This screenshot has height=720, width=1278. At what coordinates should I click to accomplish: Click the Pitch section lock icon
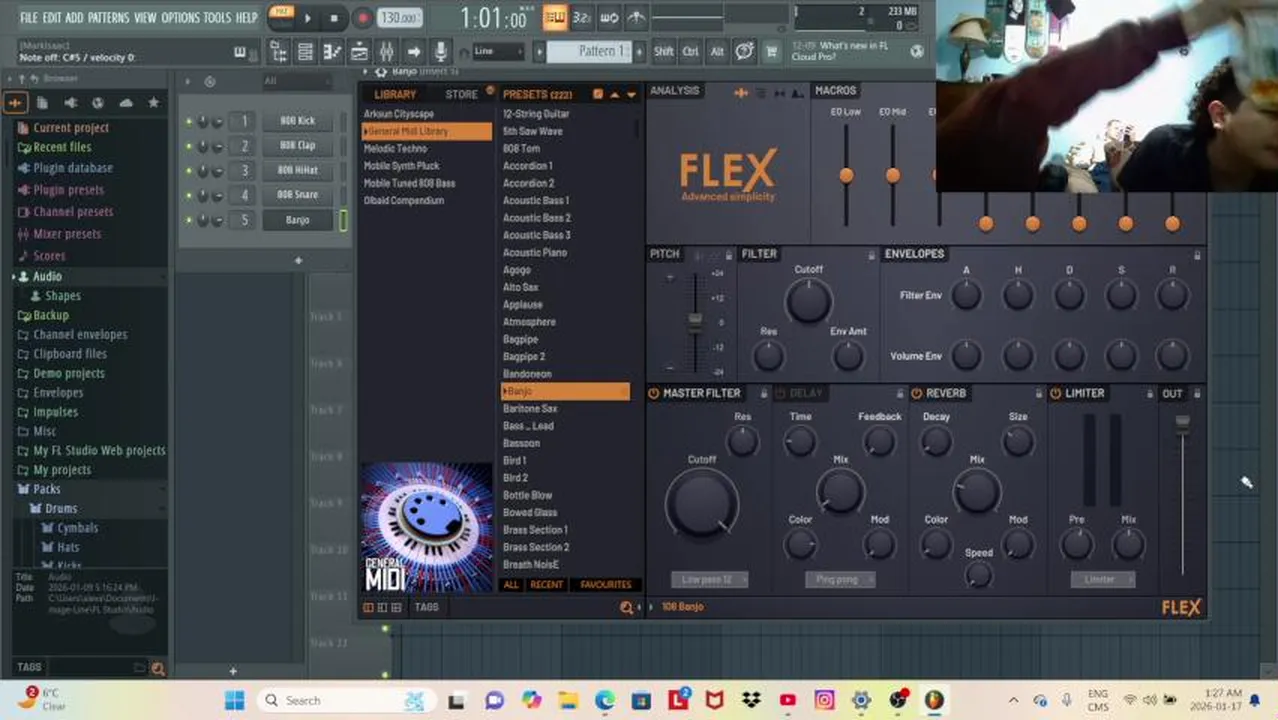tap(728, 255)
